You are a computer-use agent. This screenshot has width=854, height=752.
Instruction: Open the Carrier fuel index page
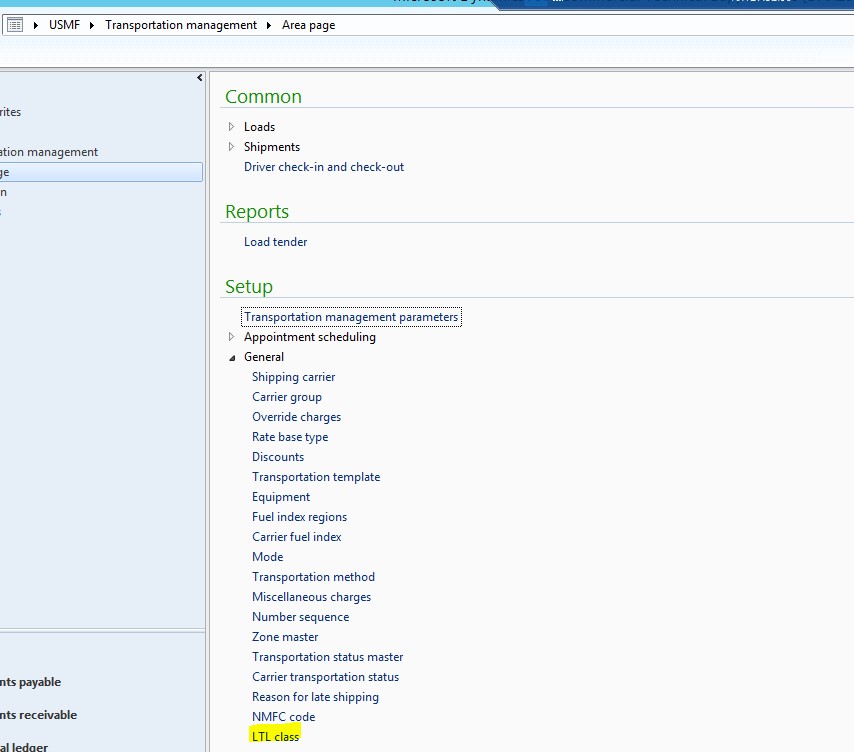[x=297, y=537]
